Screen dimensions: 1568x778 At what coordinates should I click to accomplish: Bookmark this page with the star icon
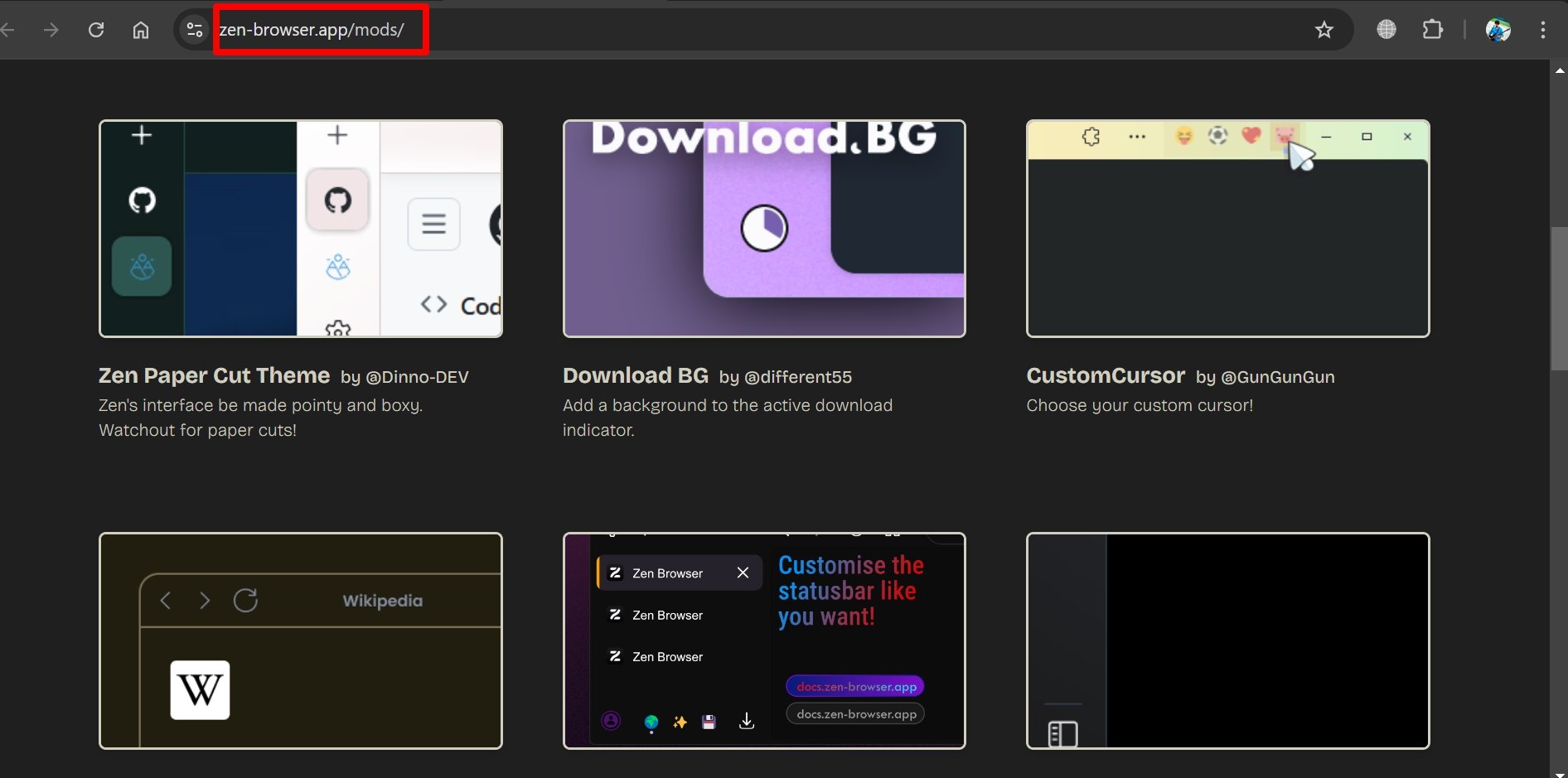point(1324,30)
